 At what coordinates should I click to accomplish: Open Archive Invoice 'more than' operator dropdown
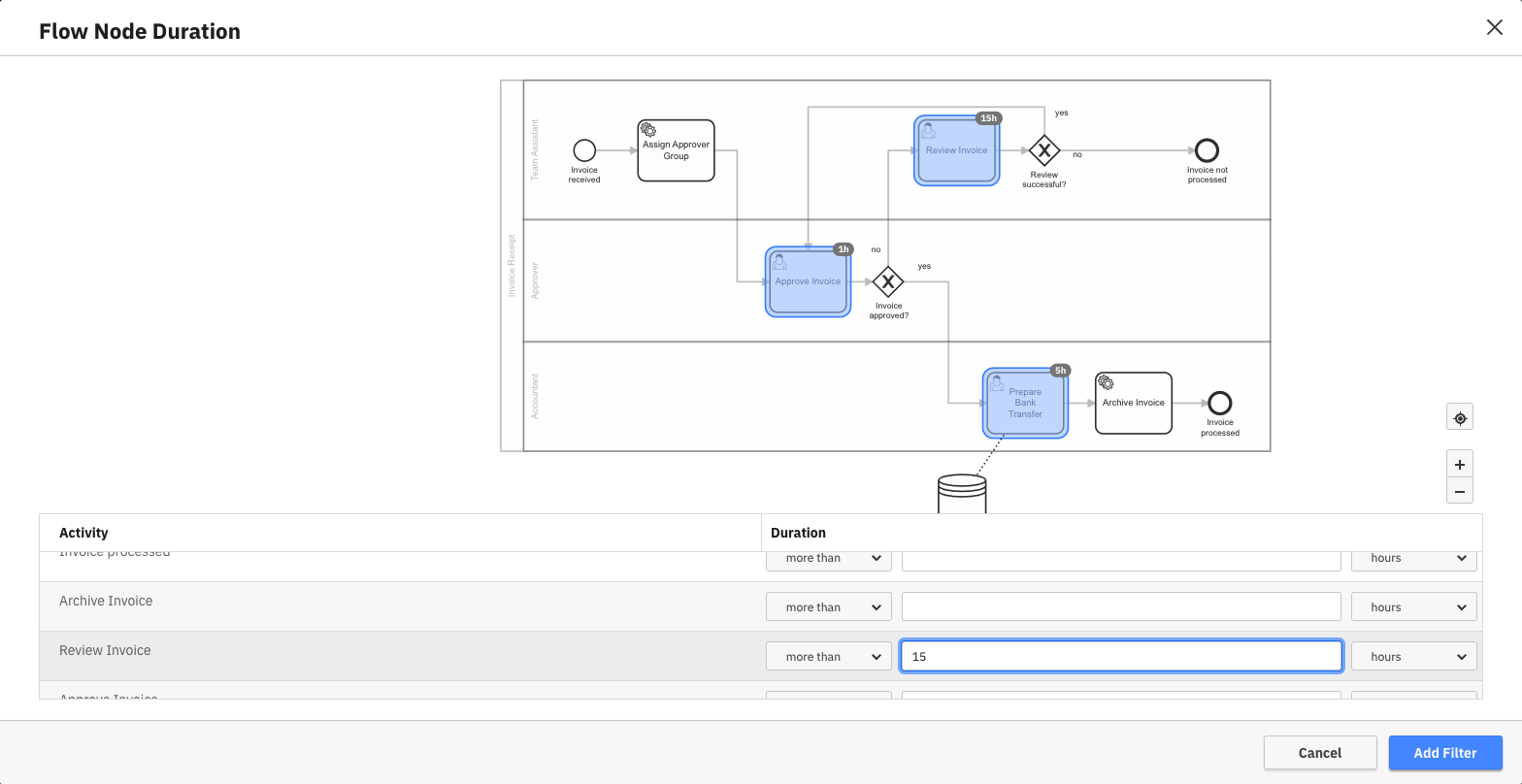(829, 607)
